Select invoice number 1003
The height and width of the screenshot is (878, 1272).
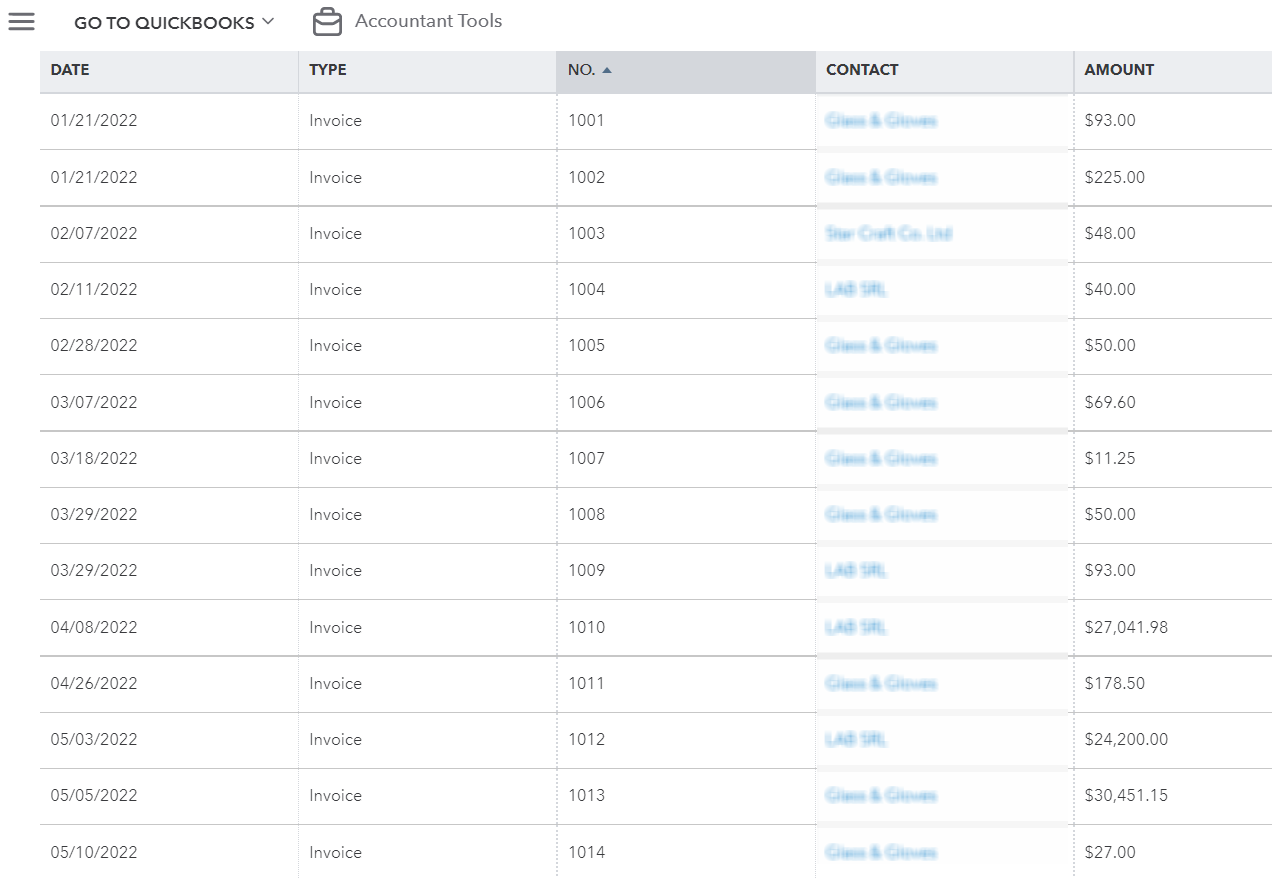tap(586, 233)
